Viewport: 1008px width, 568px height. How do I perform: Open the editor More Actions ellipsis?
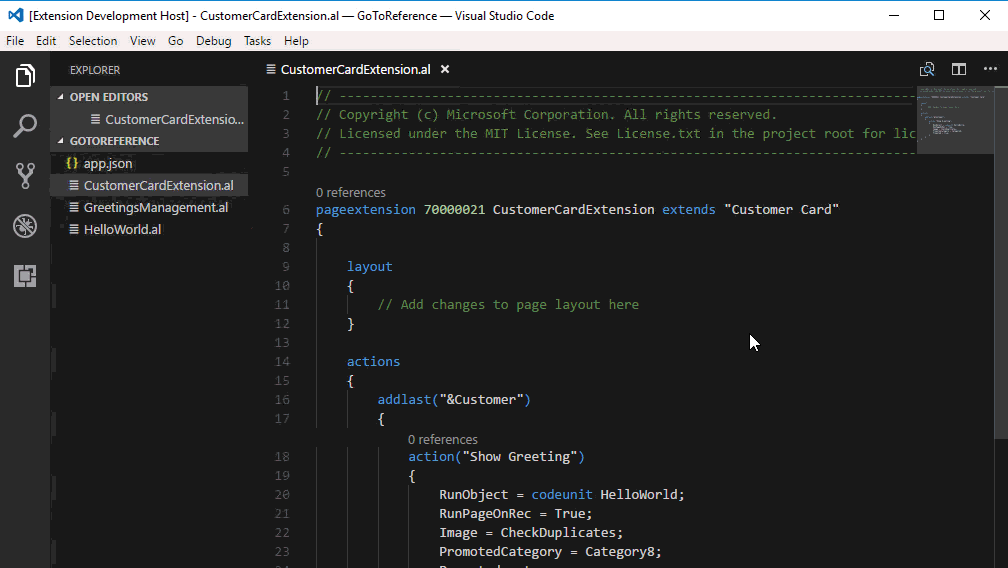click(x=989, y=70)
